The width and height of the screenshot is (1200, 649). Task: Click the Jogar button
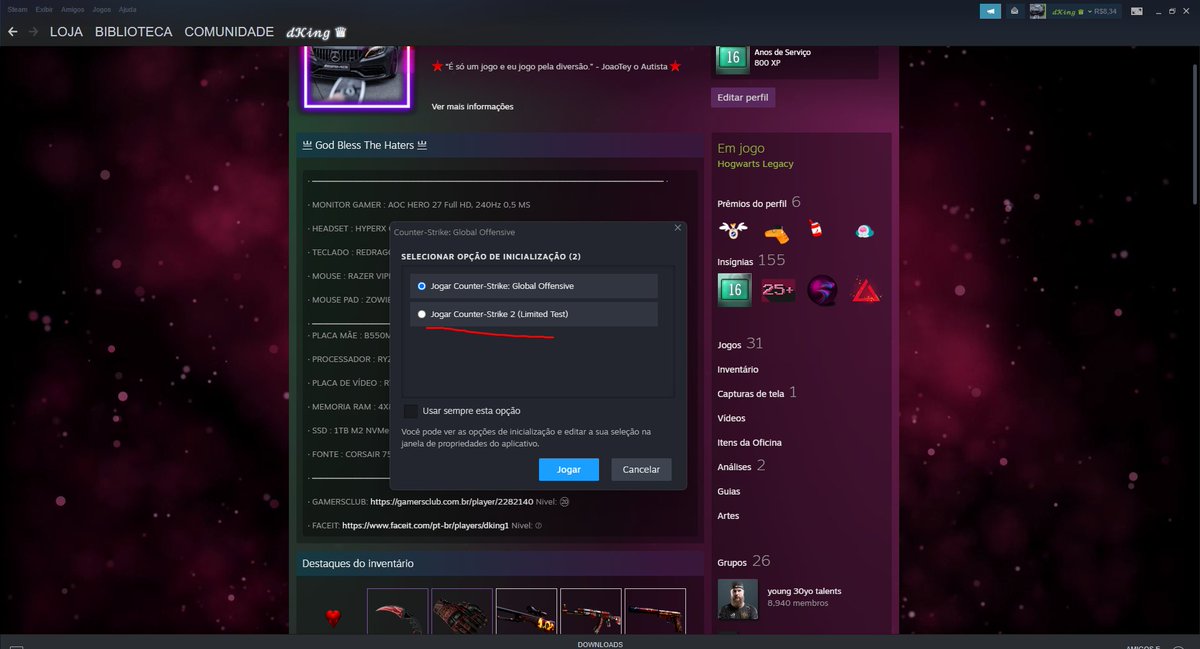coord(569,469)
